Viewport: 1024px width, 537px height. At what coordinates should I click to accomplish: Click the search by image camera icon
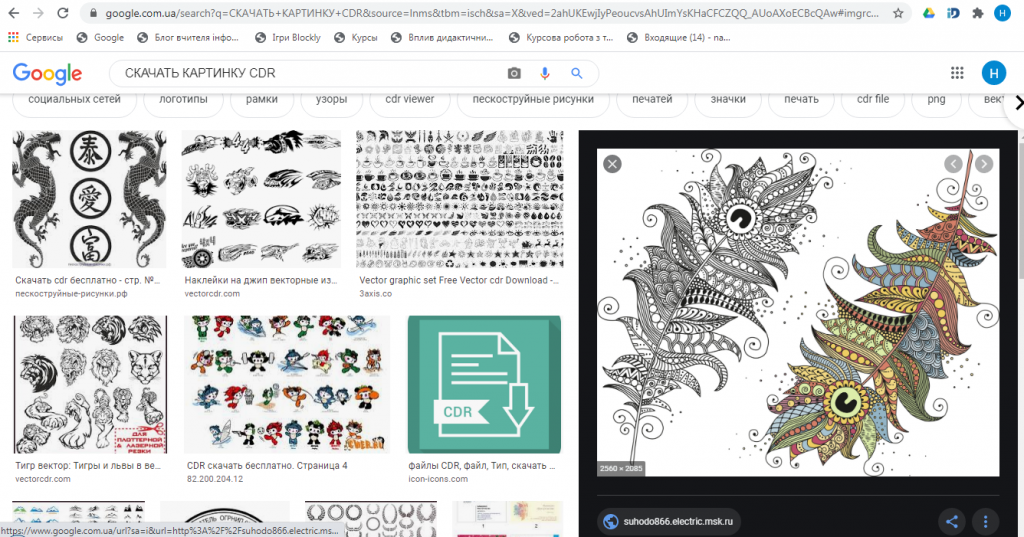point(514,74)
